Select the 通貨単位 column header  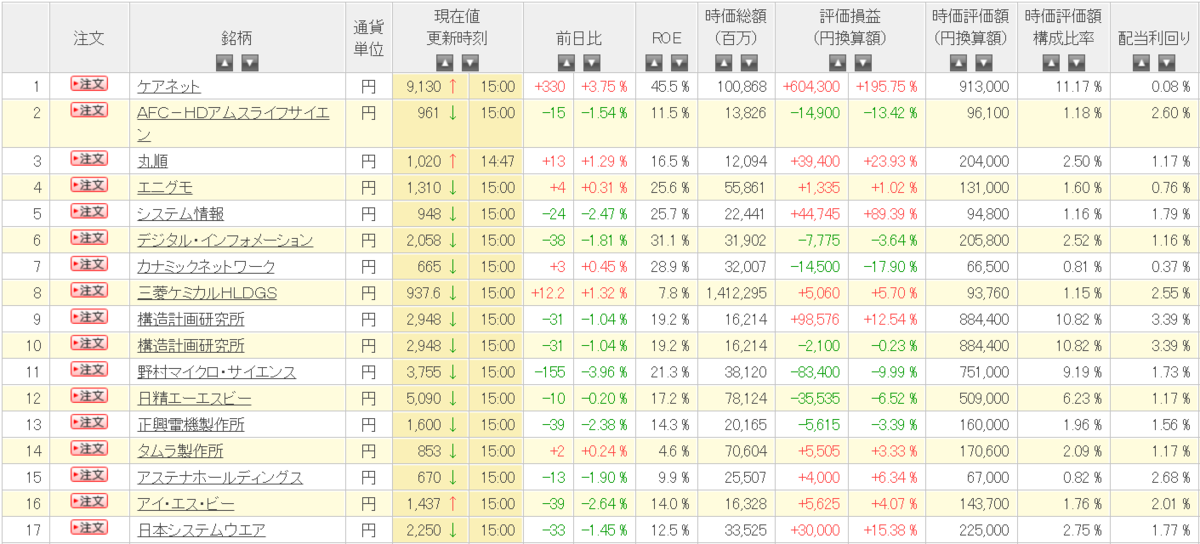pyautogui.click(x=368, y=38)
